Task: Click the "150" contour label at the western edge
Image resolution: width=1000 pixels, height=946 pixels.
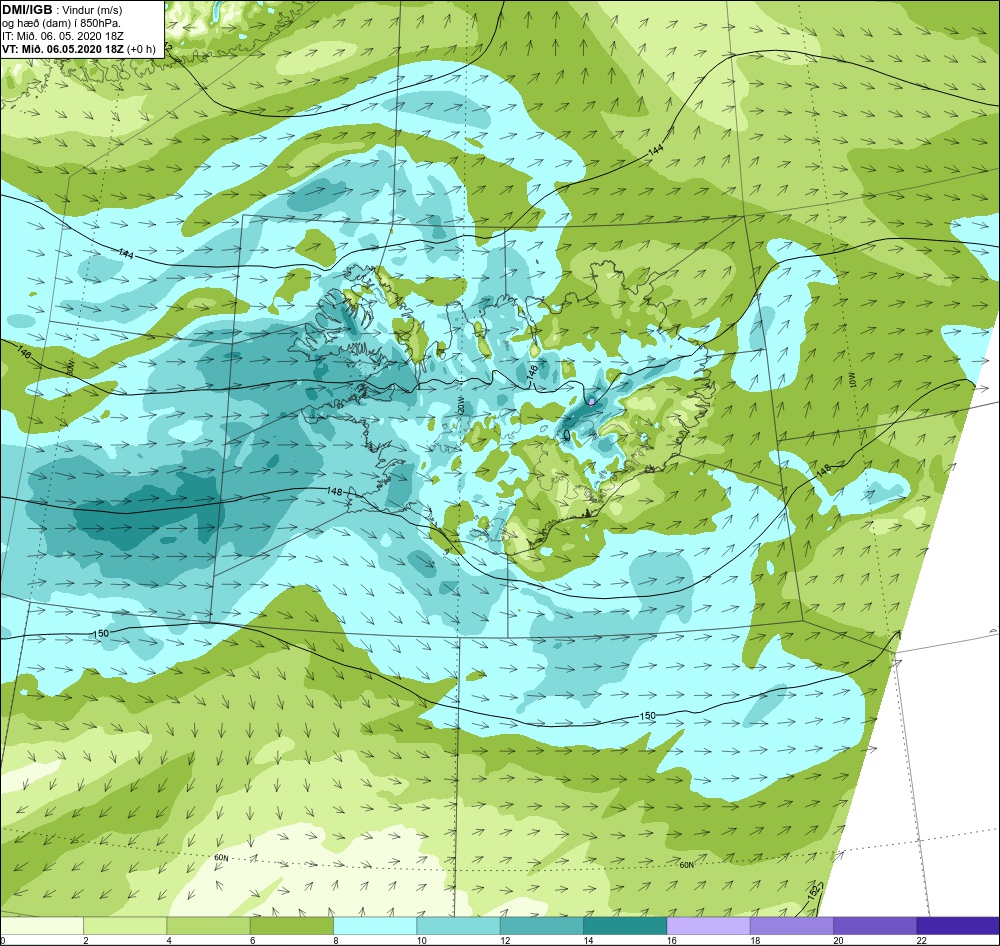Action: (101, 633)
